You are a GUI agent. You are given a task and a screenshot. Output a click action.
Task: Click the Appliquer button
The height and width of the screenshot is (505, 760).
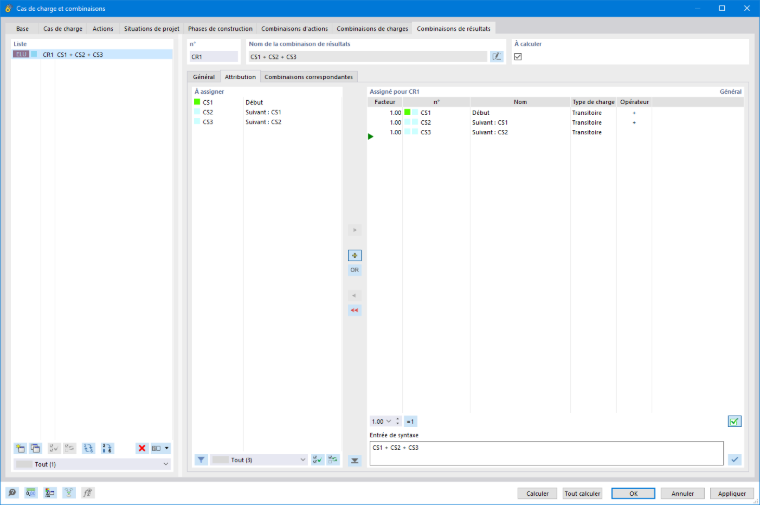tap(732, 493)
